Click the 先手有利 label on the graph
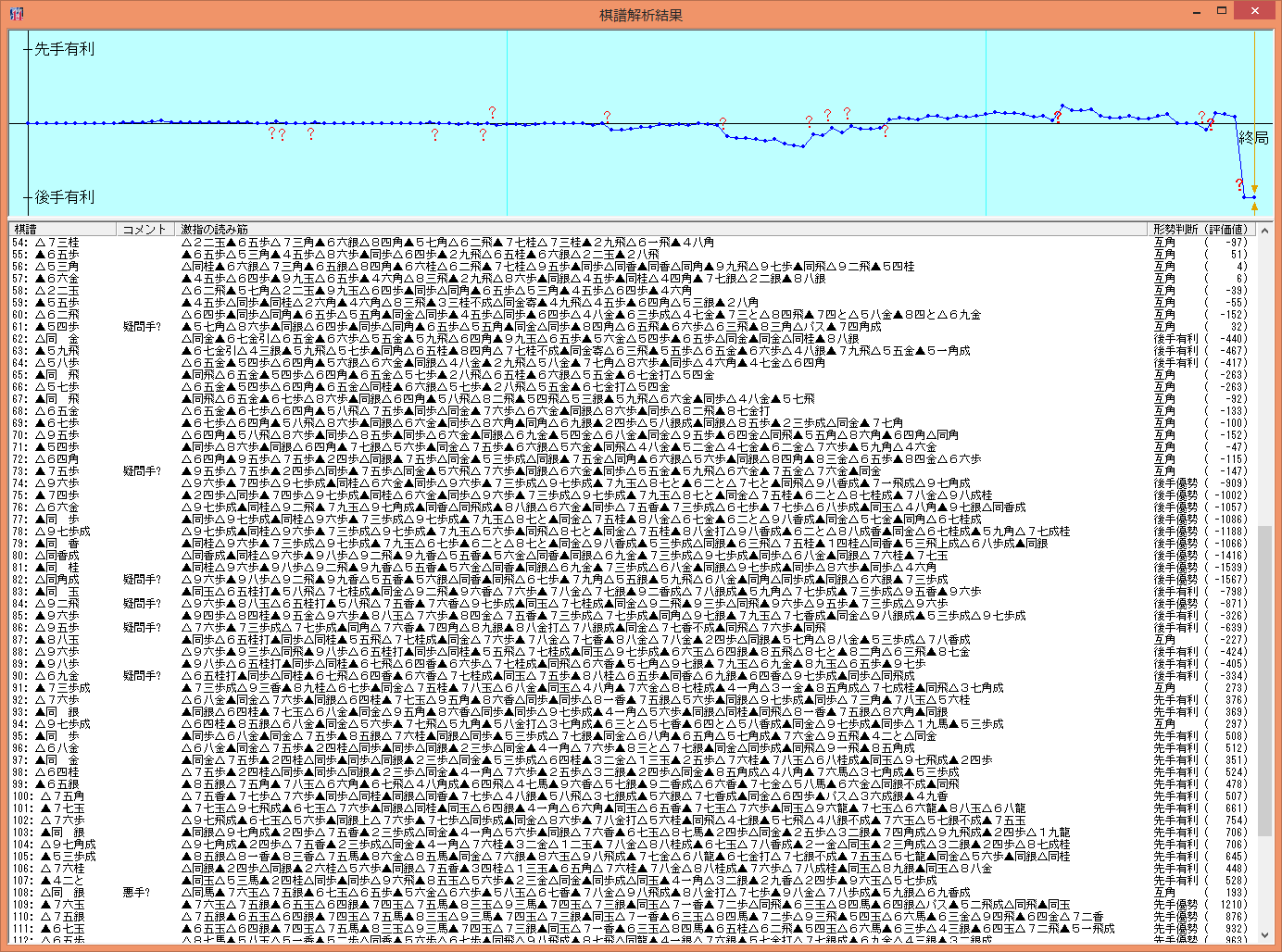This screenshot has width=1282, height=952. [x=64, y=48]
